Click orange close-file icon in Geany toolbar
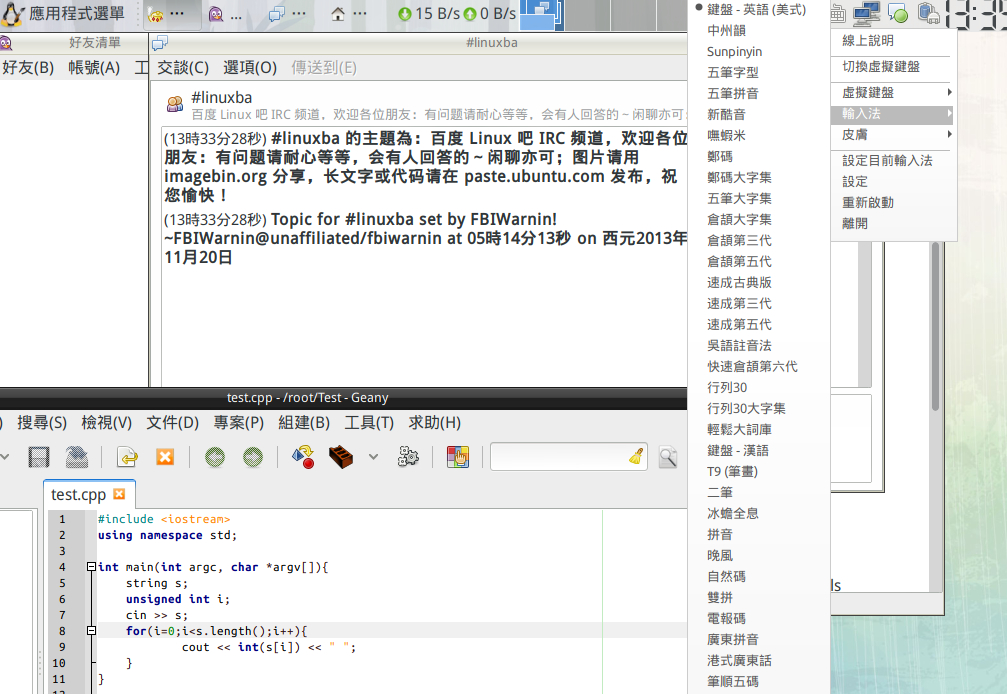The image size is (1007, 694). click(165, 456)
